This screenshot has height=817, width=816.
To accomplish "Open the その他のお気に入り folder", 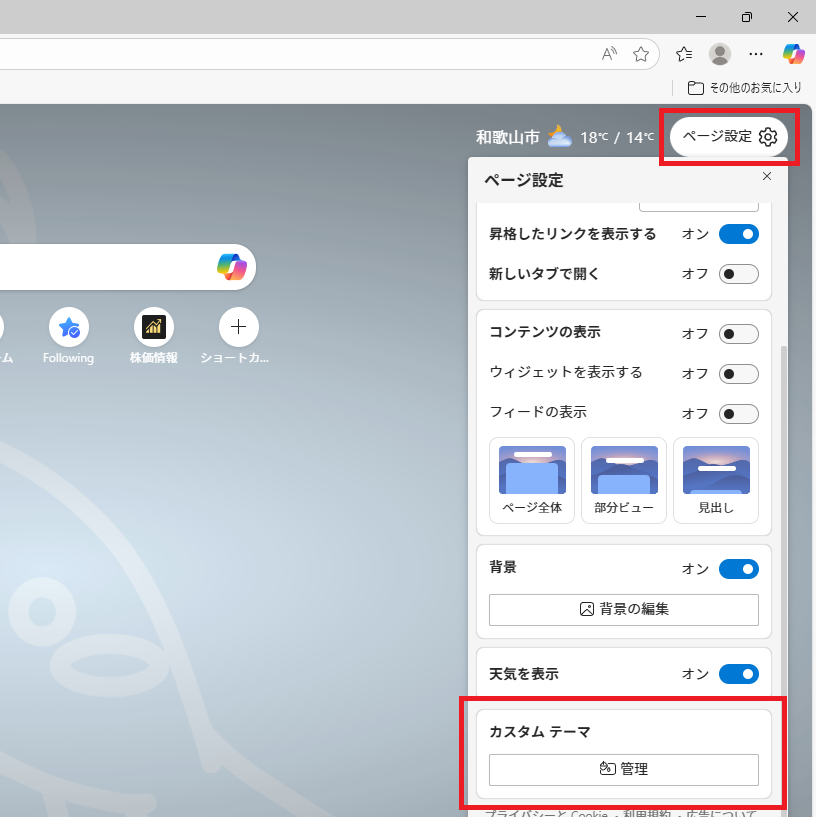I will pos(745,88).
